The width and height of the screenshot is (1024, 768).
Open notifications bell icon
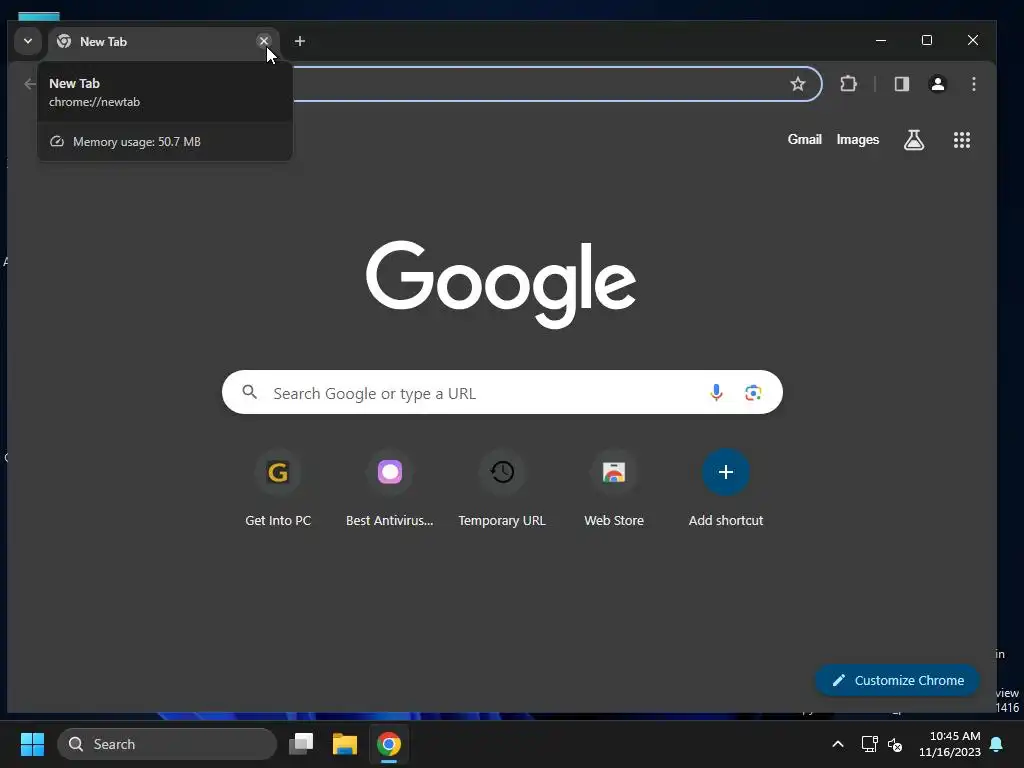(x=997, y=744)
